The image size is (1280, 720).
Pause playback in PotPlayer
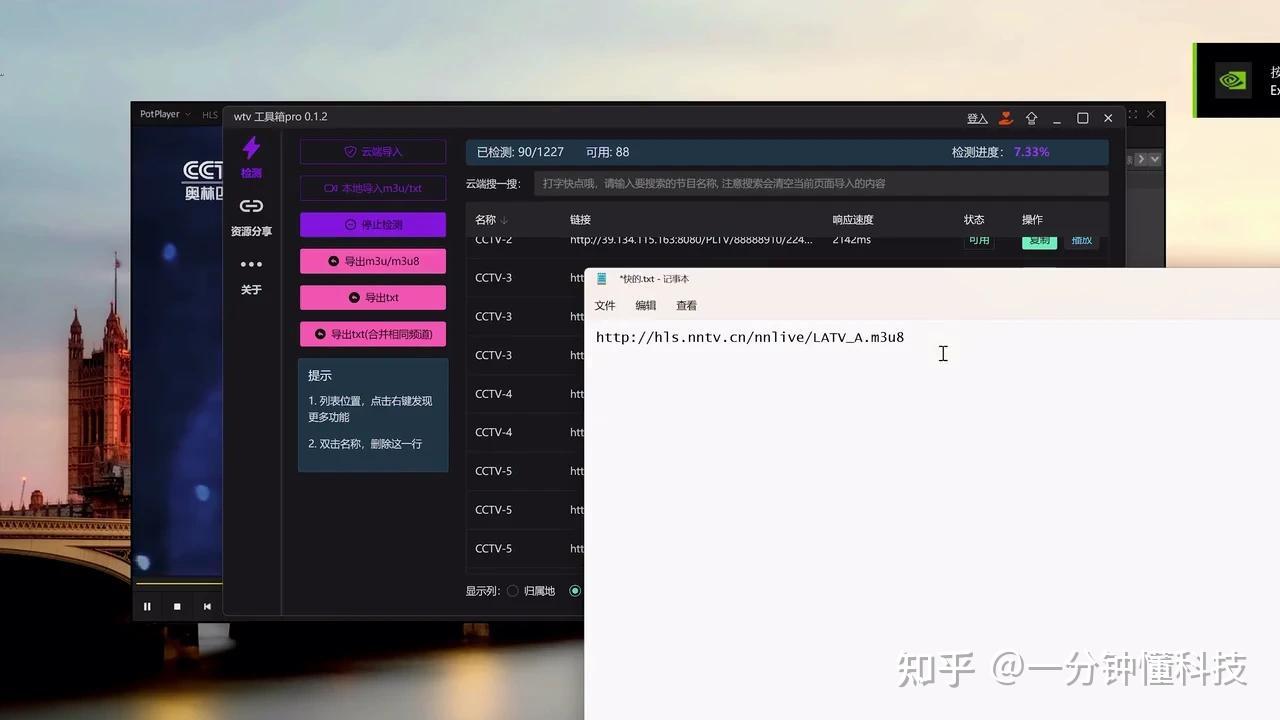coord(147,606)
